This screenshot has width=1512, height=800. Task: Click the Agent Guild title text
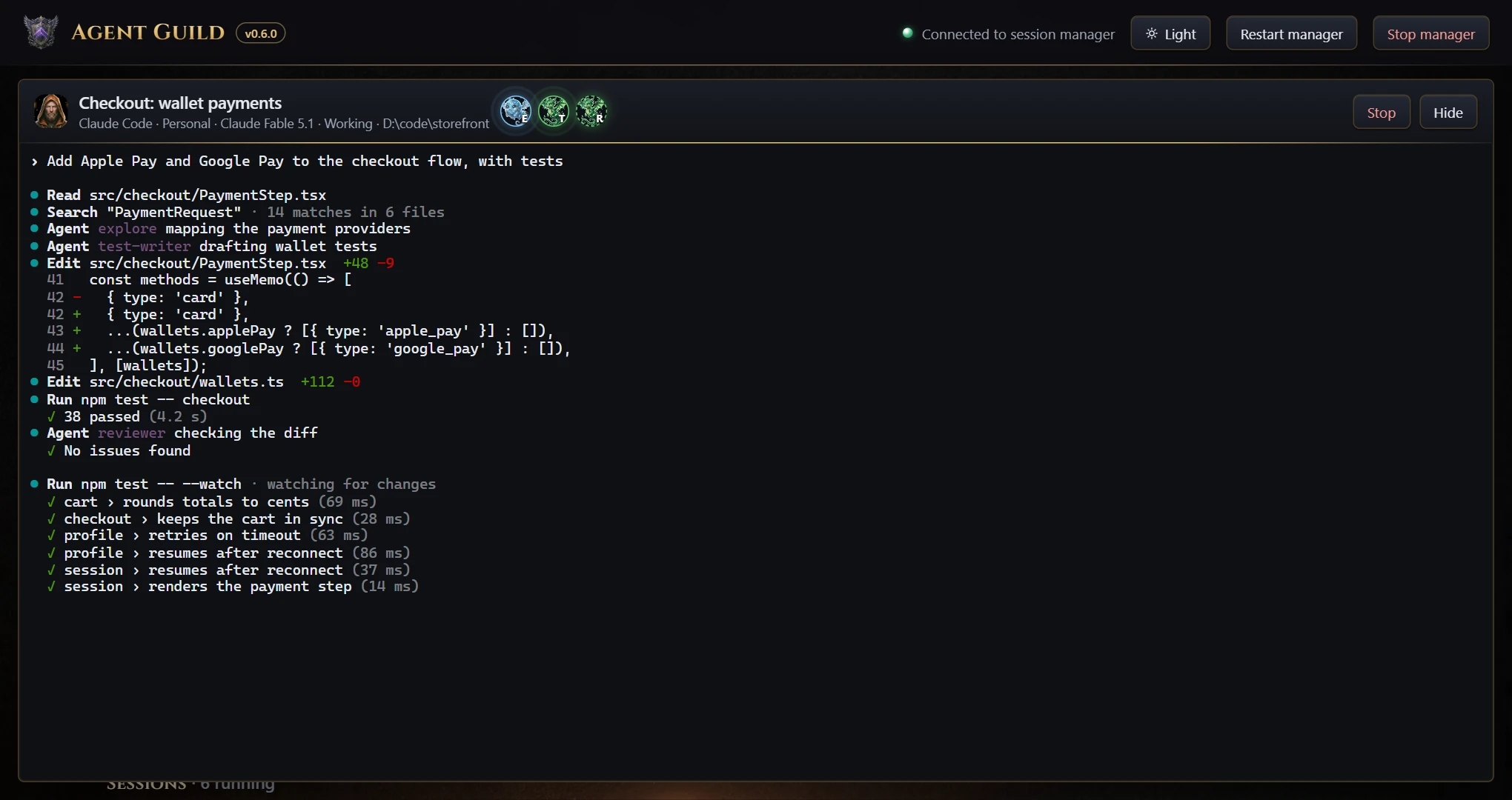(x=147, y=33)
